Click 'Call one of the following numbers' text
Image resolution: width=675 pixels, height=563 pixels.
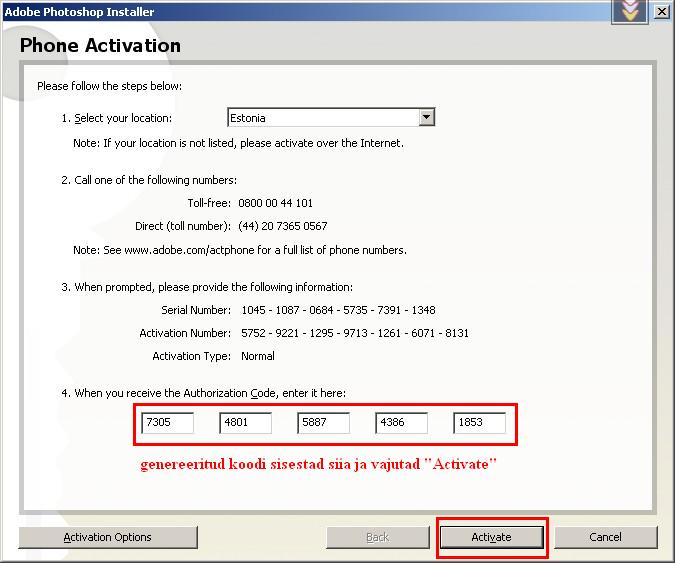pyautogui.click(x=149, y=180)
